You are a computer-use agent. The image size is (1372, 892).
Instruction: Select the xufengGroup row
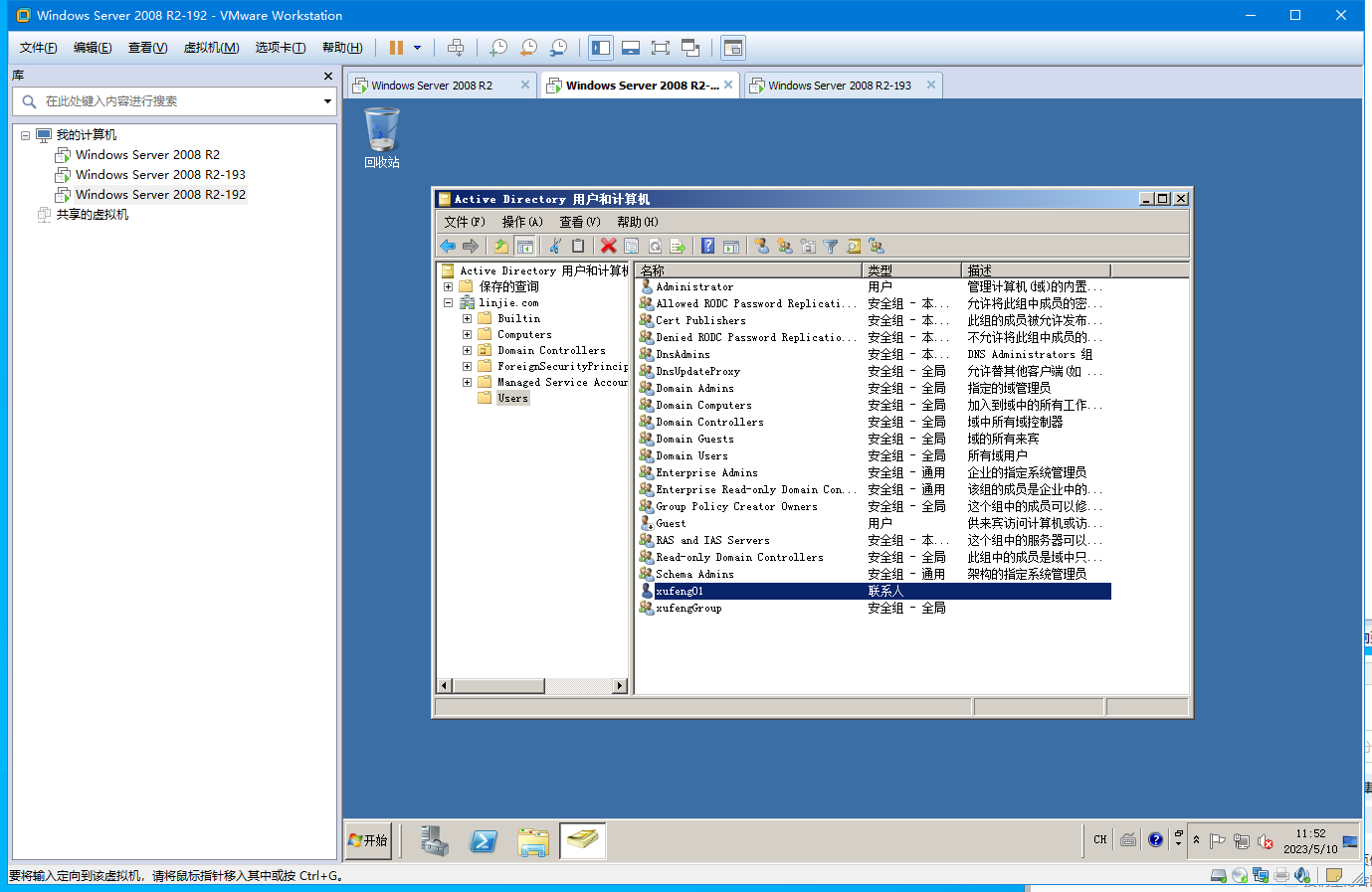(x=873, y=609)
